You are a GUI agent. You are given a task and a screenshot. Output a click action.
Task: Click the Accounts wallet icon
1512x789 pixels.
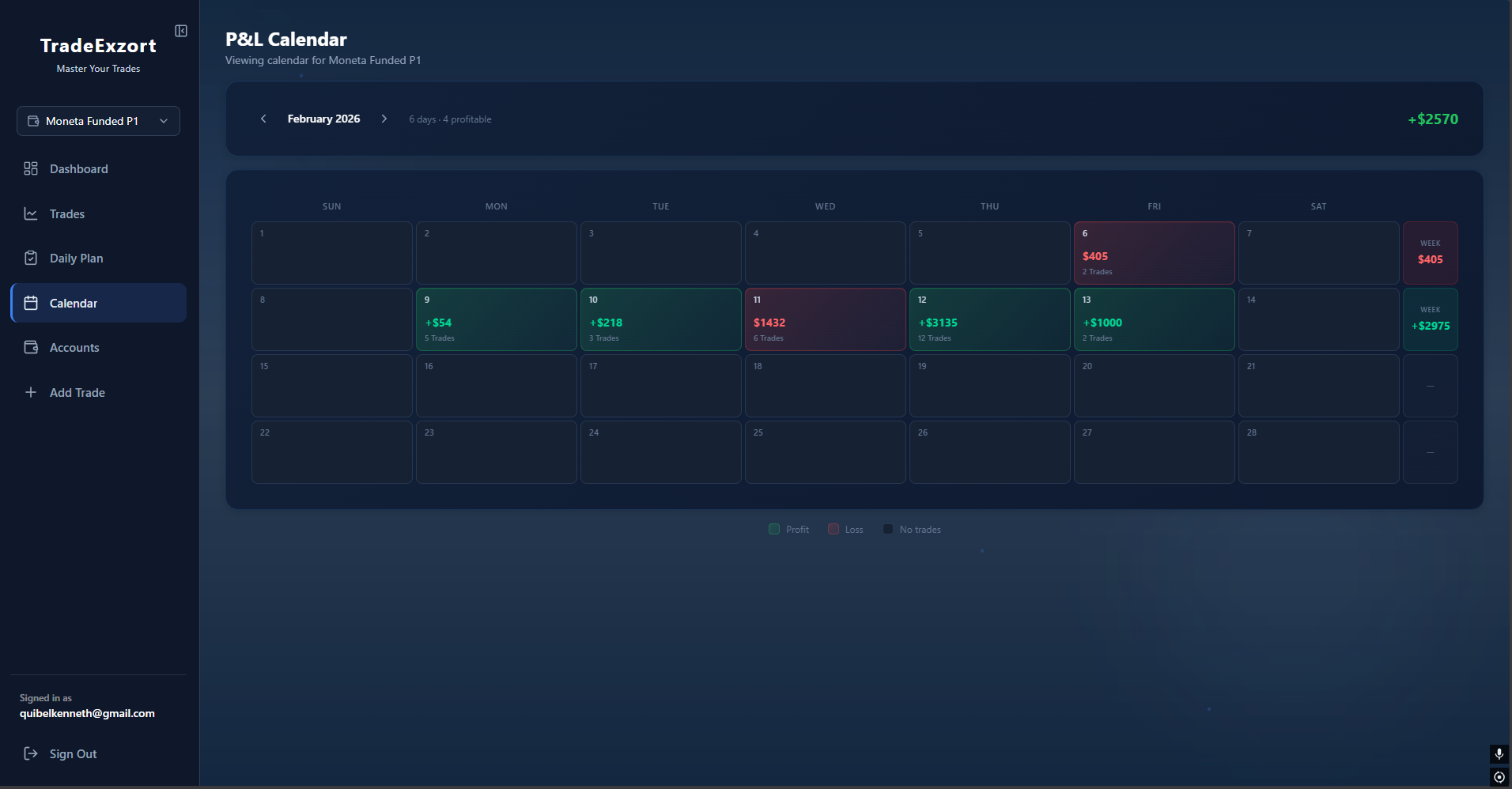pyautogui.click(x=31, y=347)
